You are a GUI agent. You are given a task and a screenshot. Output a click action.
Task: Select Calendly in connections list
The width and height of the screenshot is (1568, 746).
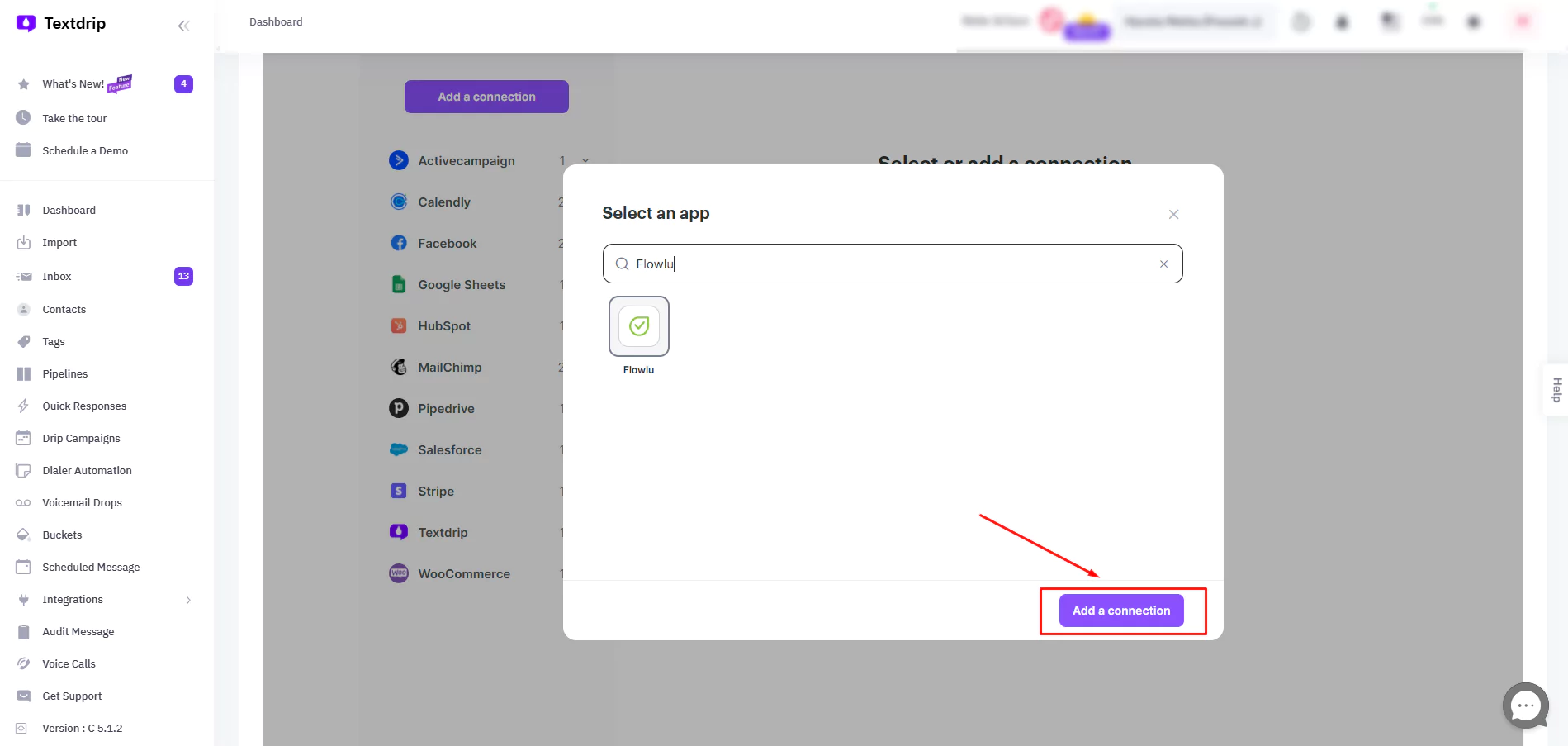point(444,202)
